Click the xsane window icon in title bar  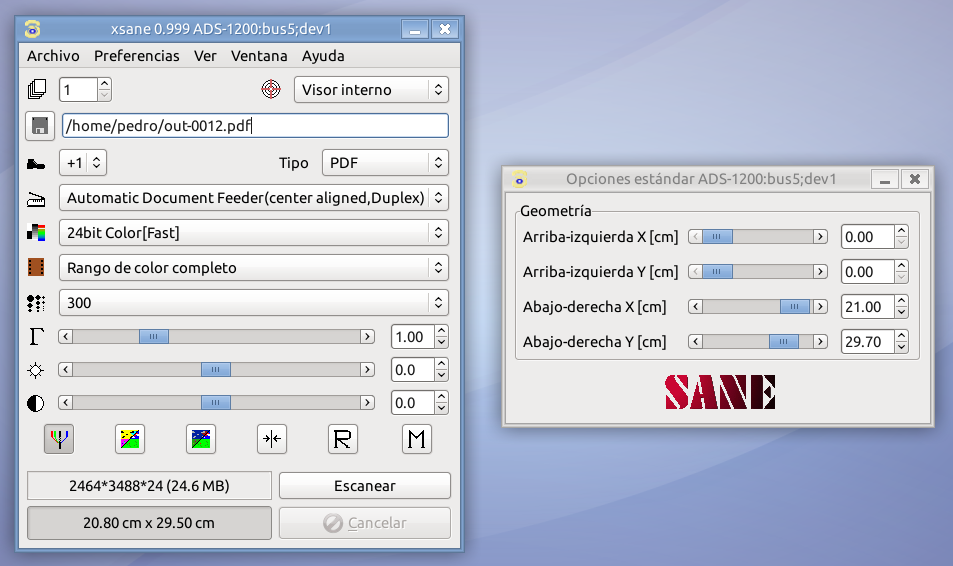pyautogui.click(x=32, y=29)
